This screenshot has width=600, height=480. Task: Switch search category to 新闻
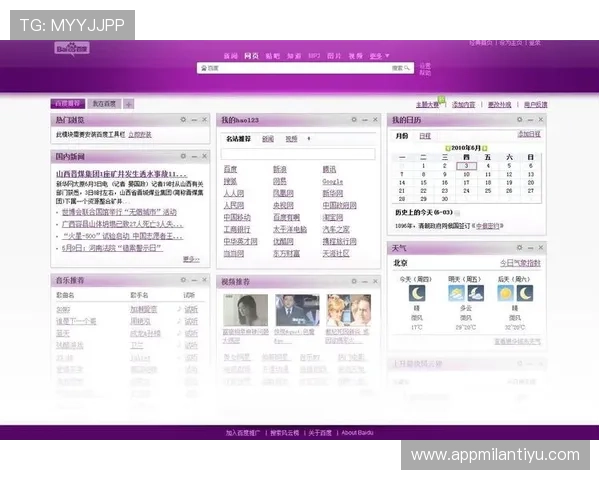(231, 56)
